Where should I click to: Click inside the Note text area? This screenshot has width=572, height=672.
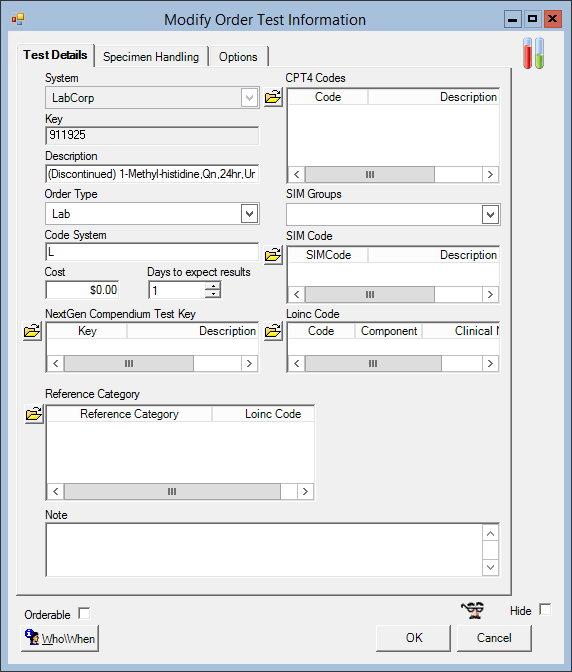264,550
